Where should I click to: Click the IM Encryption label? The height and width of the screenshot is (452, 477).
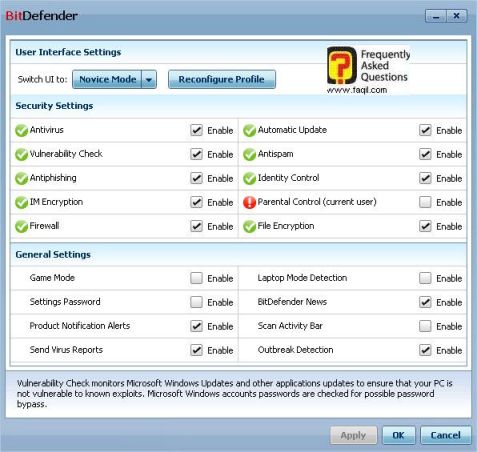[x=56, y=202]
